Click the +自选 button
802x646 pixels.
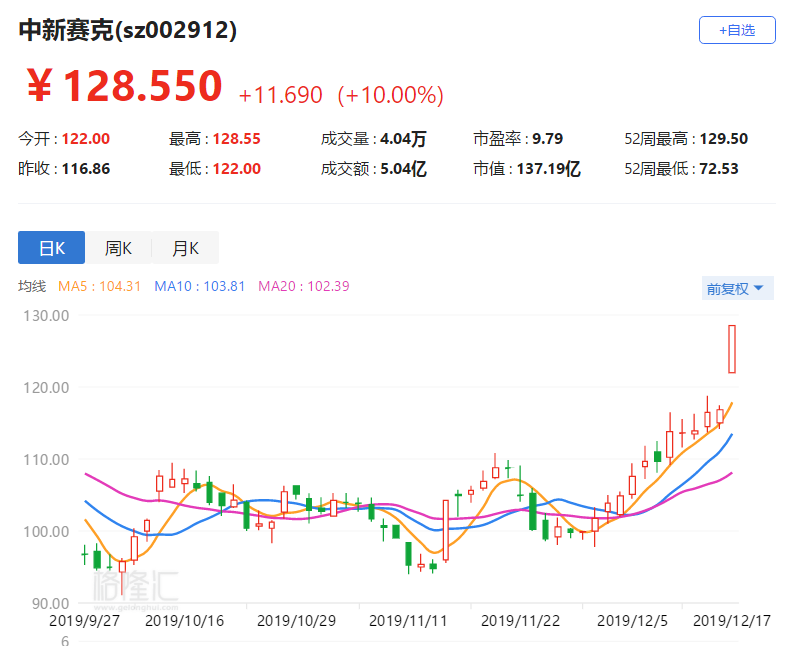[737, 30]
